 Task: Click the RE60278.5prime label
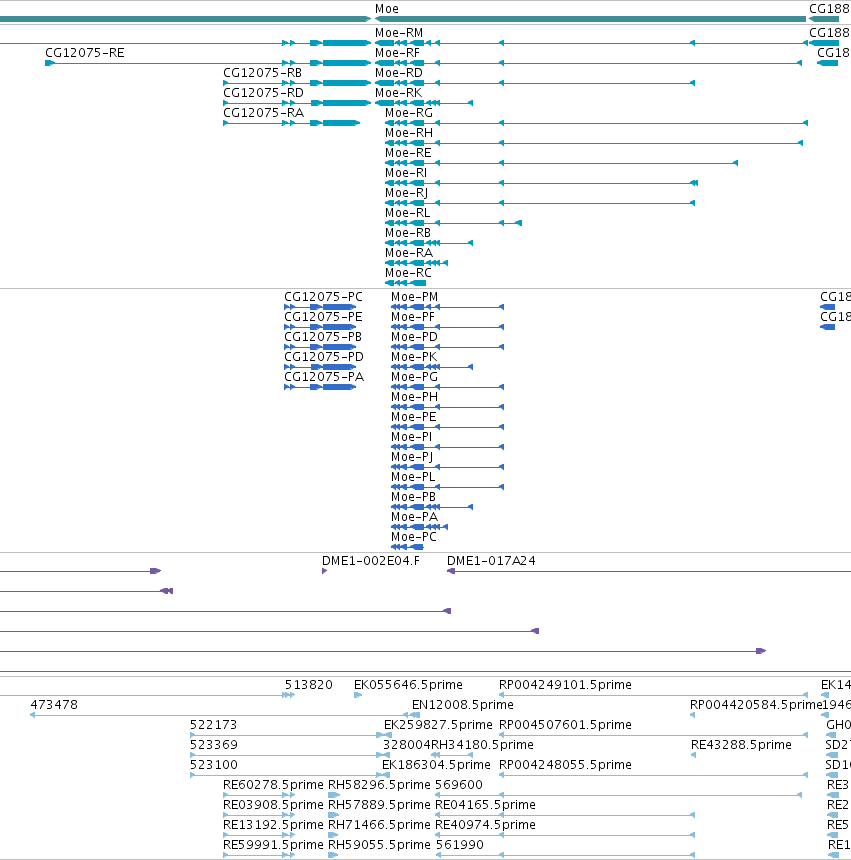[274, 785]
